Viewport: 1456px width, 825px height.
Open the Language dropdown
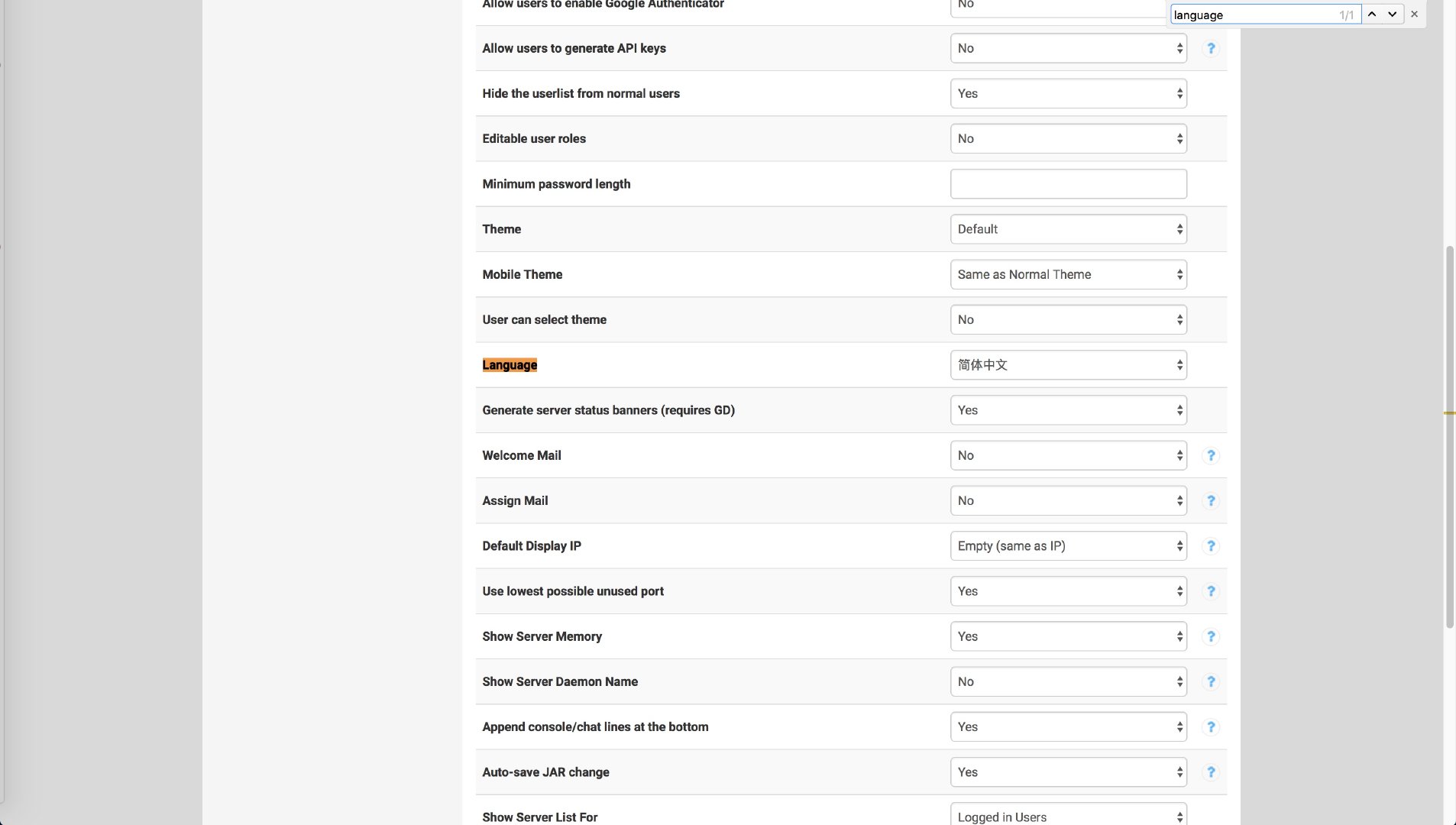click(1068, 365)
